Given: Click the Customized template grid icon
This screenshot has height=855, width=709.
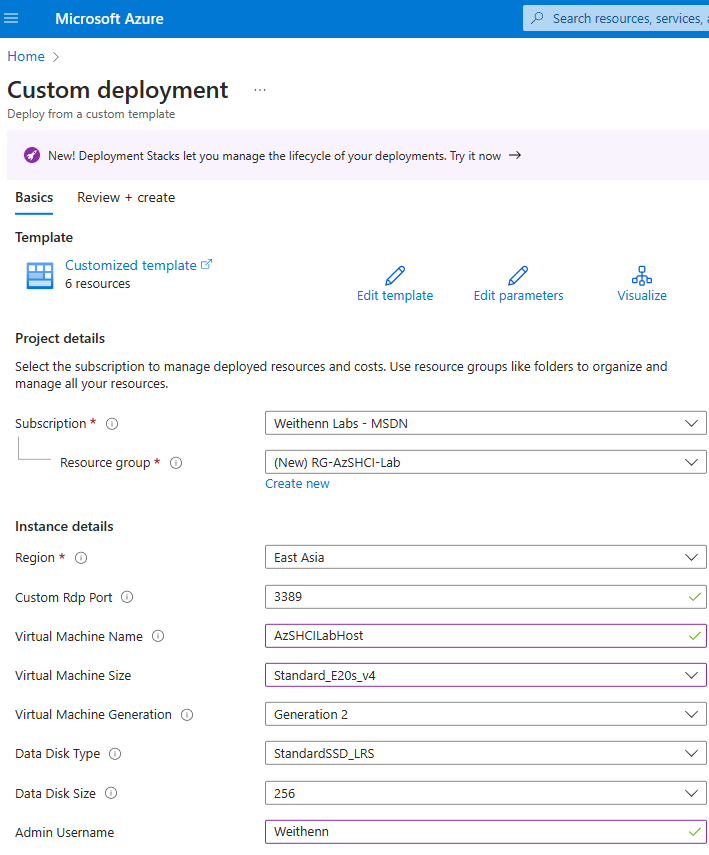Looking at the screenshot, I should pos(40,275).
